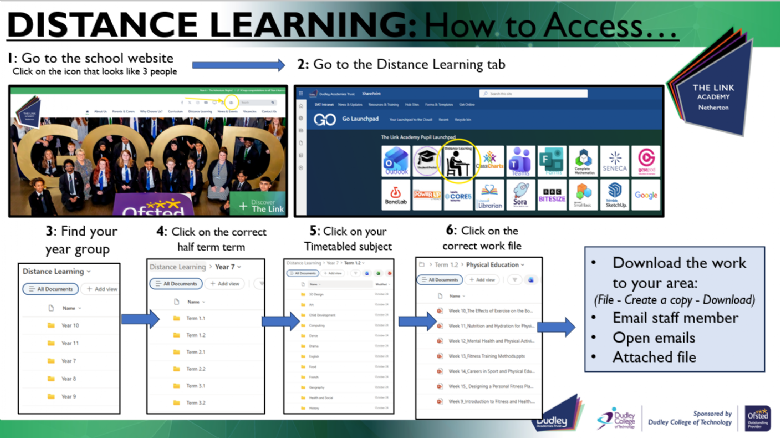Open the SketchUp tile
This screenshot has height=438, width=780.
point(615,195)
